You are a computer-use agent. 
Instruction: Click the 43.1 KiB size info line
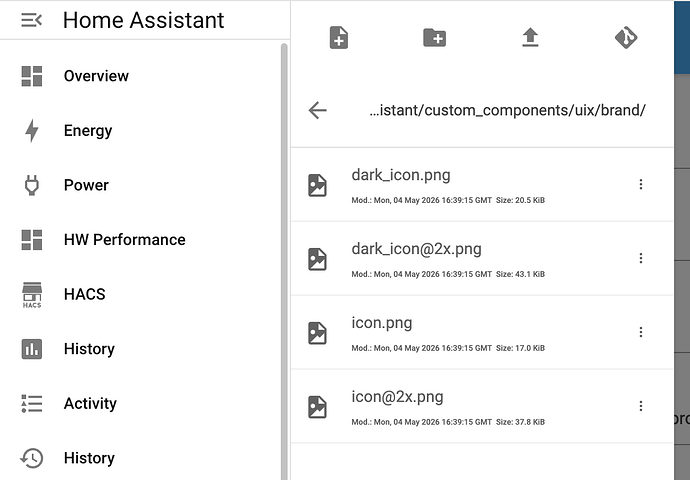pos(448,274)
